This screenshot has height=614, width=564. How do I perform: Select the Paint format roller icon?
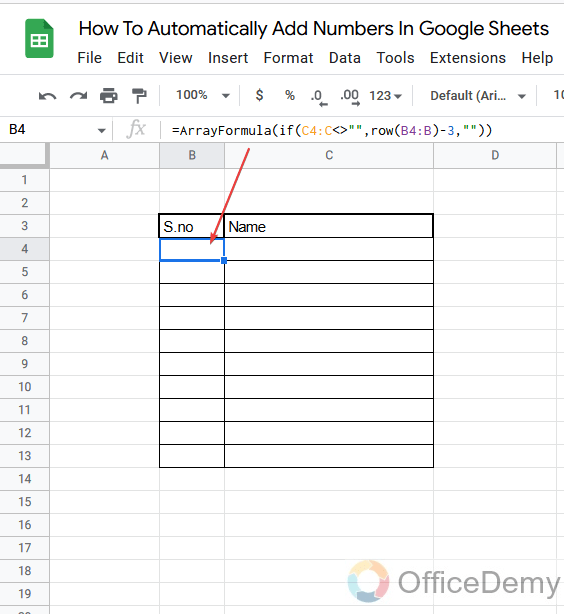[x=139, y=96]
